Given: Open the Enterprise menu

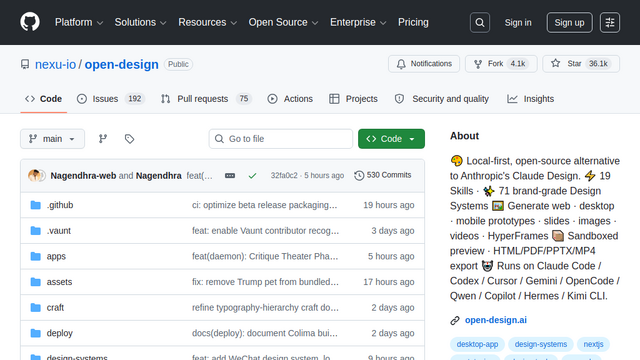Looking at the screenshot, I should [x=358, y=22].
